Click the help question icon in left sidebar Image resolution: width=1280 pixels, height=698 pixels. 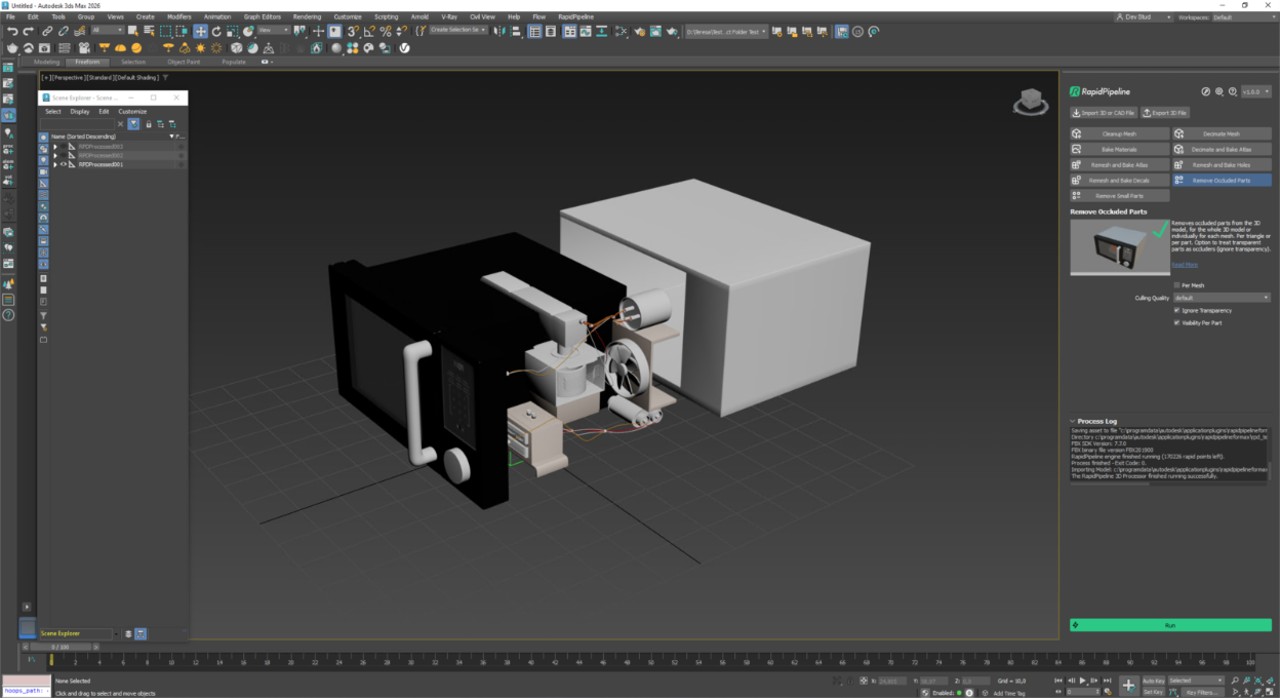point(8,315)
